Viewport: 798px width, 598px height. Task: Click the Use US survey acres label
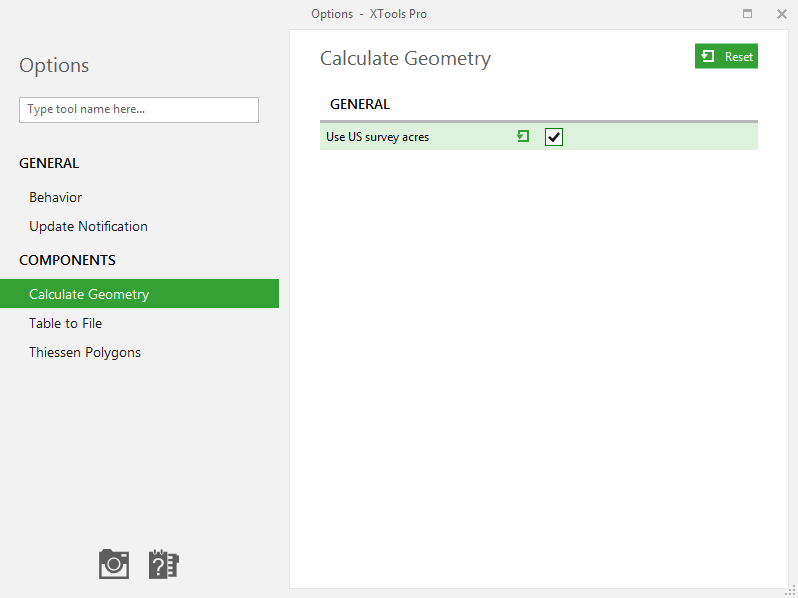[x=377, y=137]
